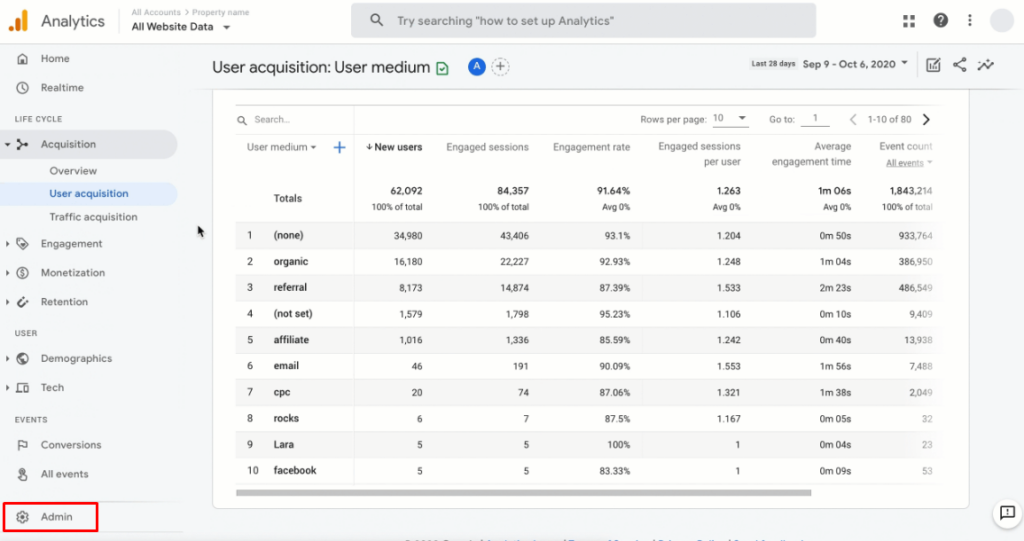Click the share report icon
Screen dimensions: 1024x541
click(x=959, y=65)
